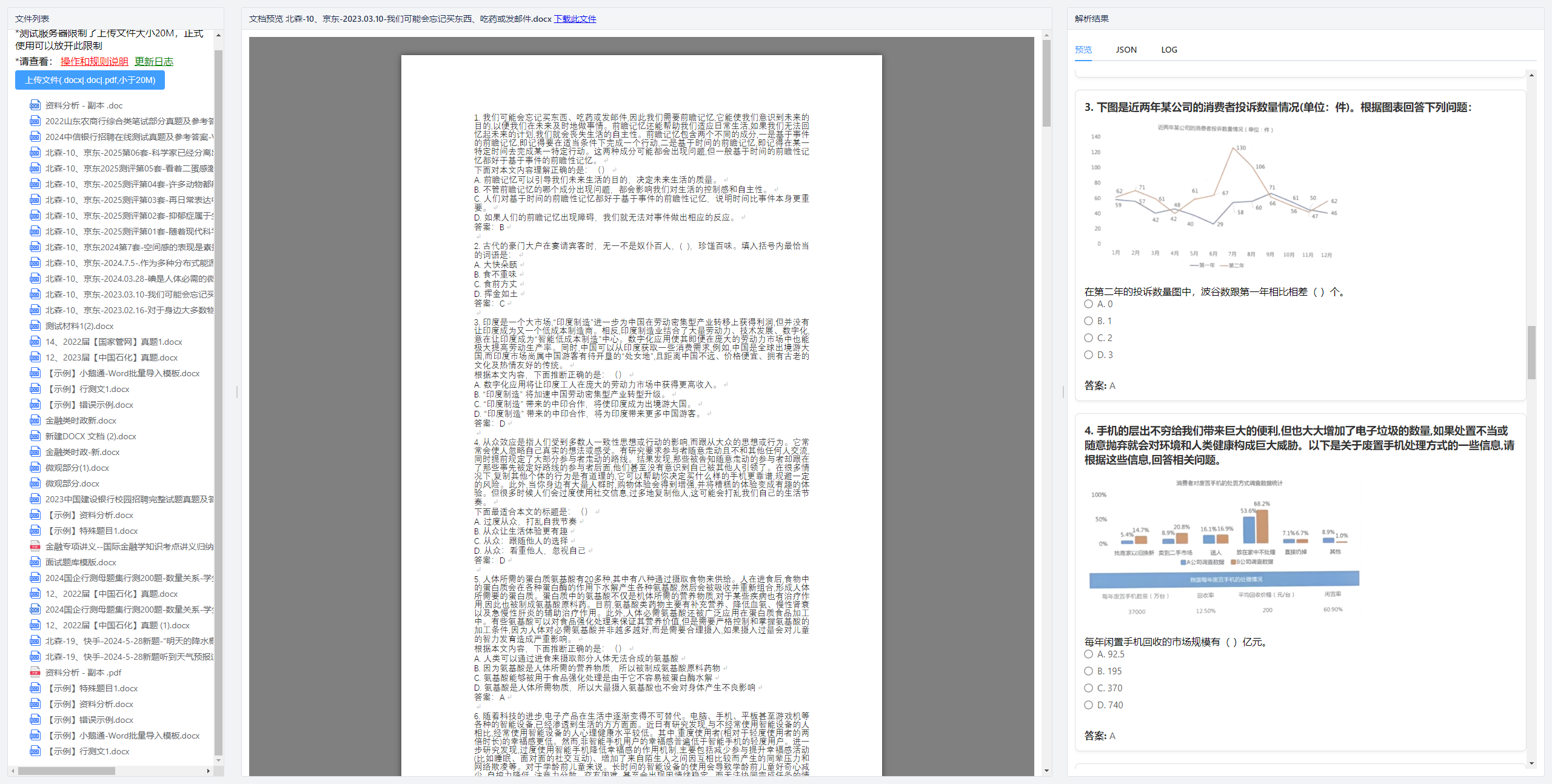Click the 上传文件 upload button
The image size is (1552, 784).
90,80
